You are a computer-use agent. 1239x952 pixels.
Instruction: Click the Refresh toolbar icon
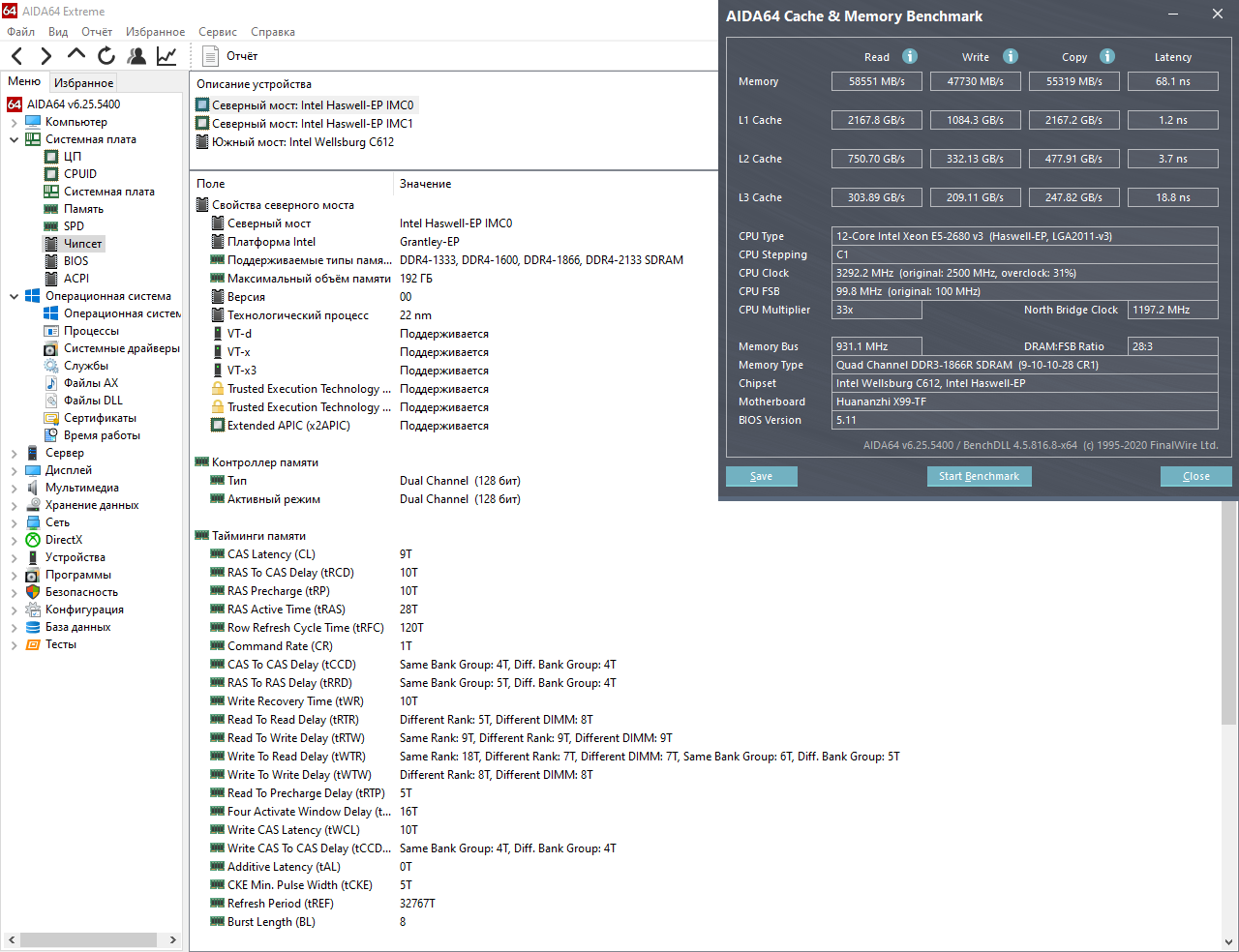[106, 56]
